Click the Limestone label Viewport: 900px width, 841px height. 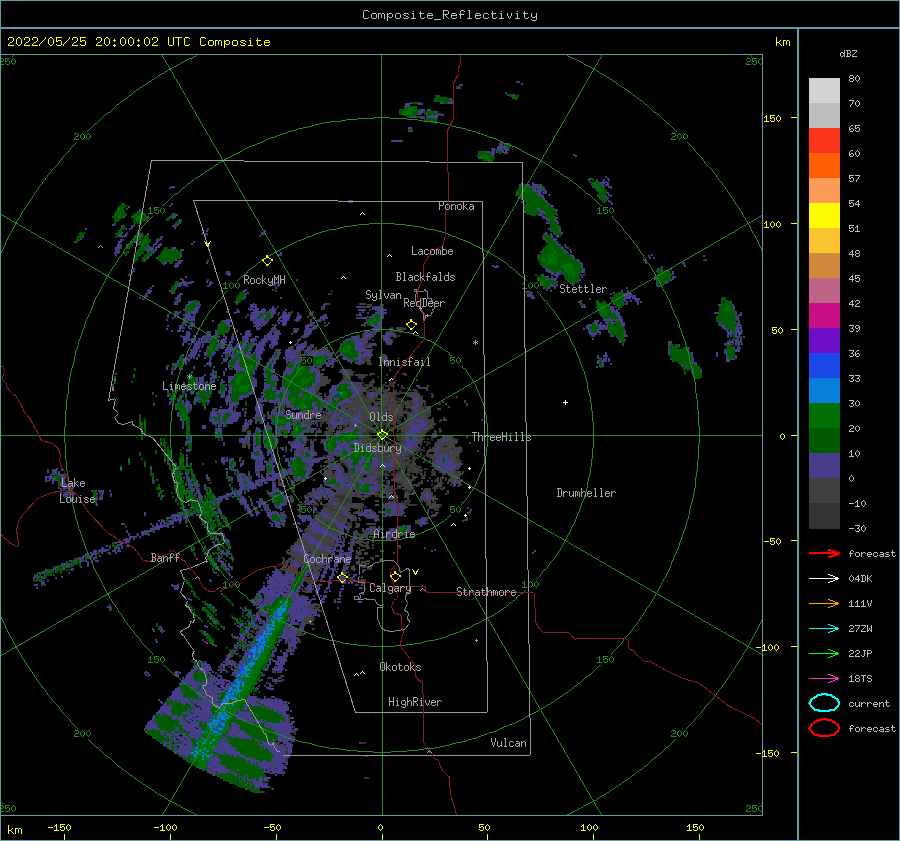click(x=189, y=386)
